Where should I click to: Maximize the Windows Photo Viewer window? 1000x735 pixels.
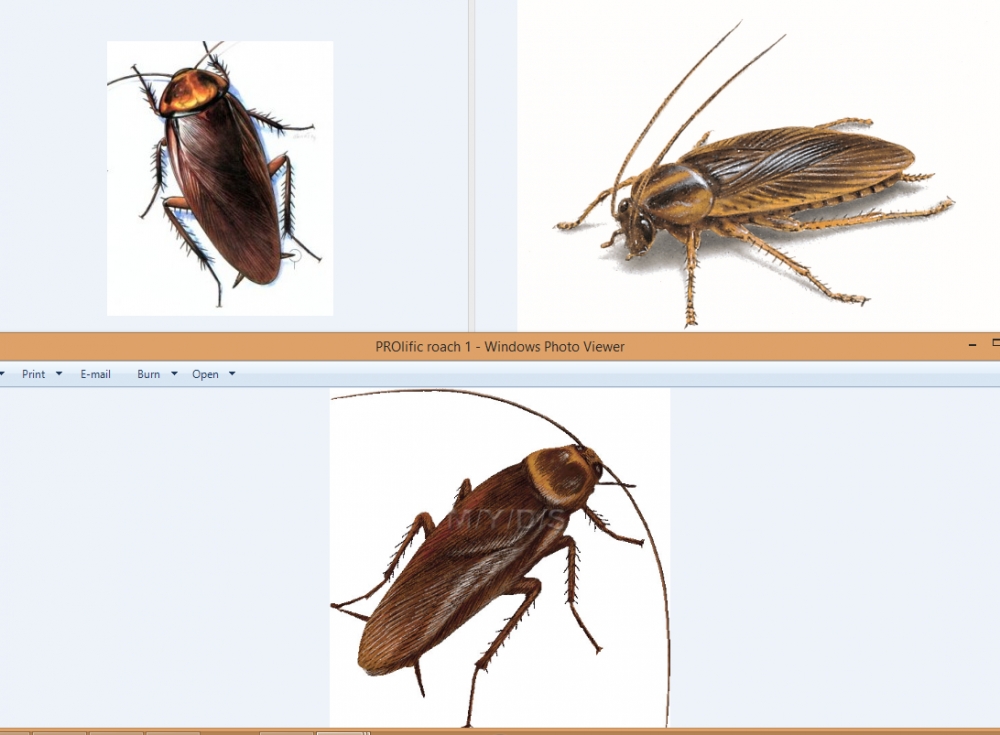[x=995, y=345]
